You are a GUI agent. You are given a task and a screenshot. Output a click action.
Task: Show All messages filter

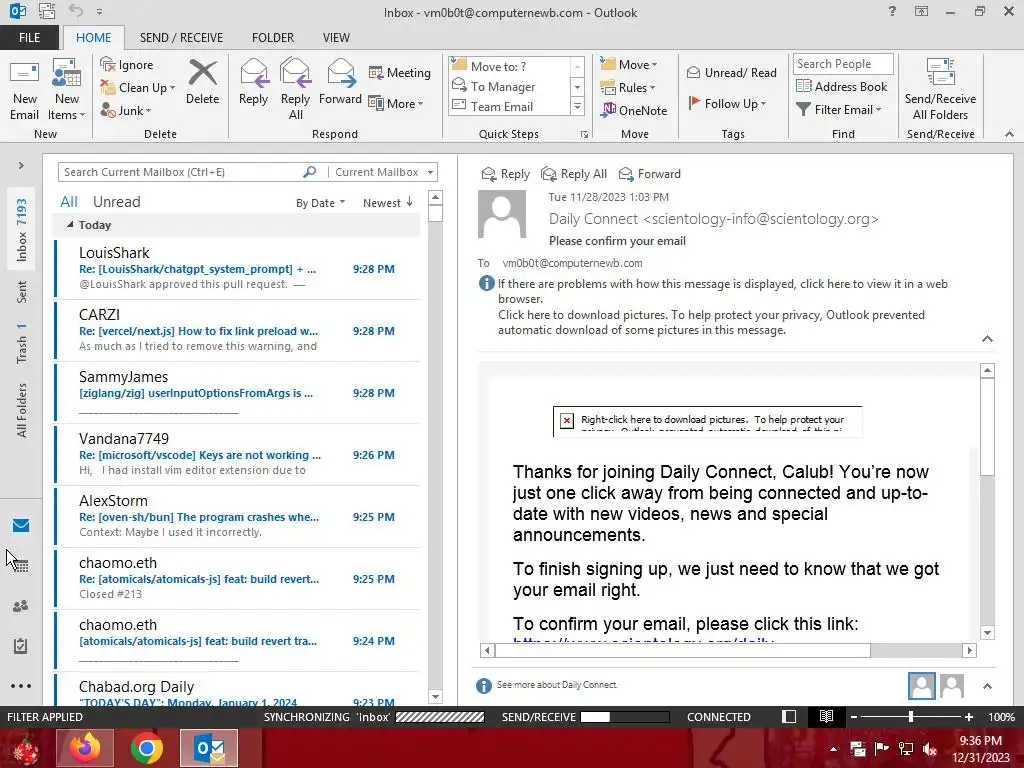pos(69,202)
